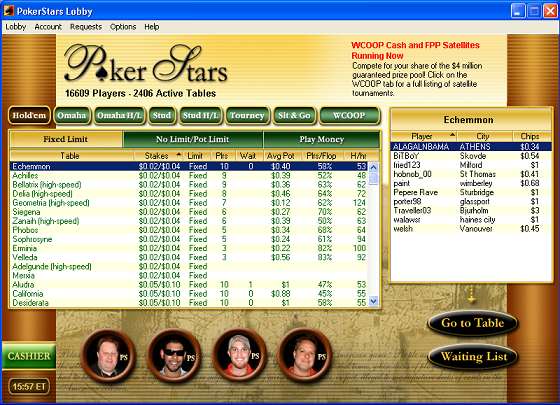The image size is (560, 405).
Task: Select the Aludra table row
Action: (189, 285)
